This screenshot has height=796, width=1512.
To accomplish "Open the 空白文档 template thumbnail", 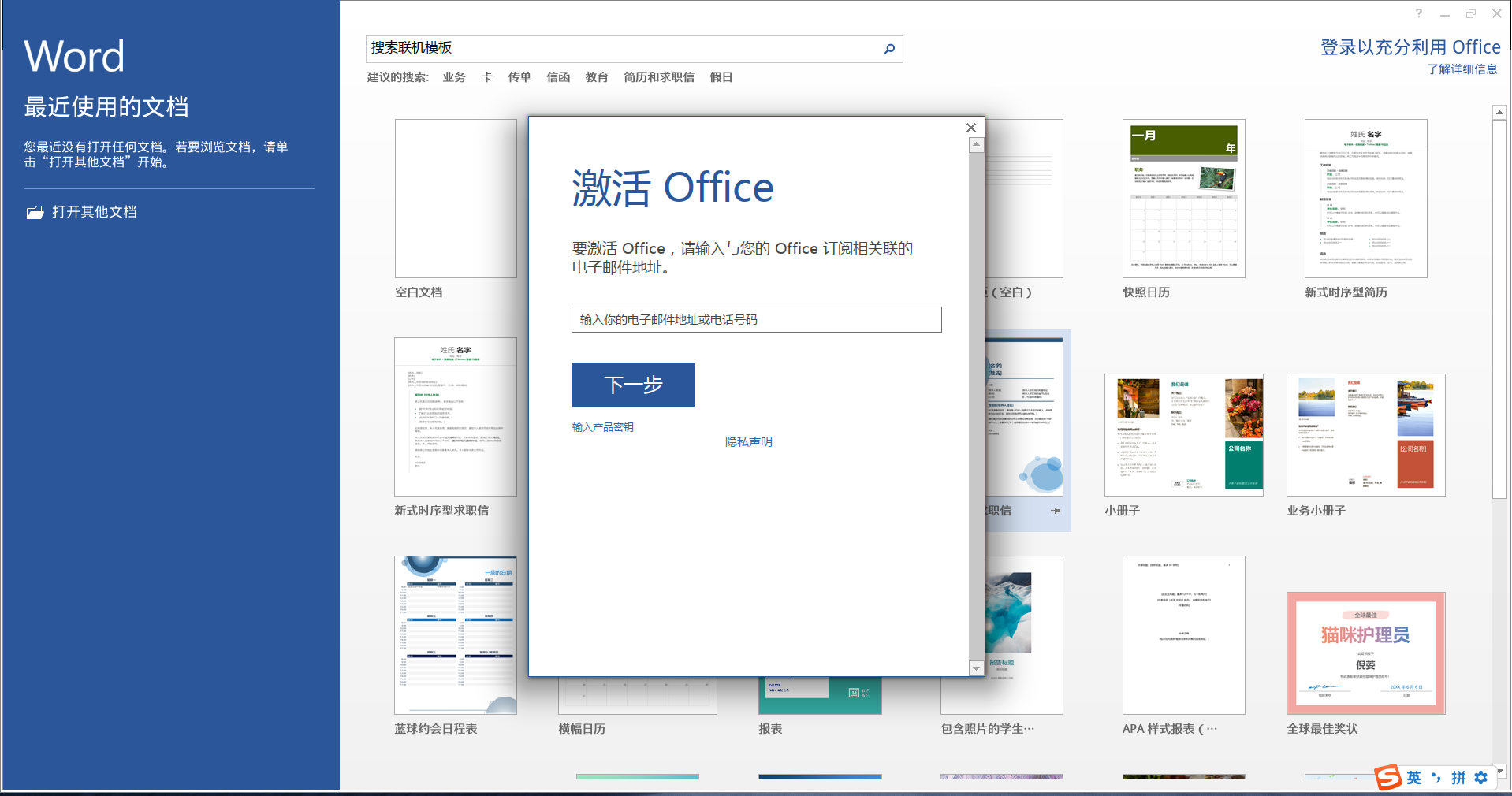I will (x=456, y=199).
